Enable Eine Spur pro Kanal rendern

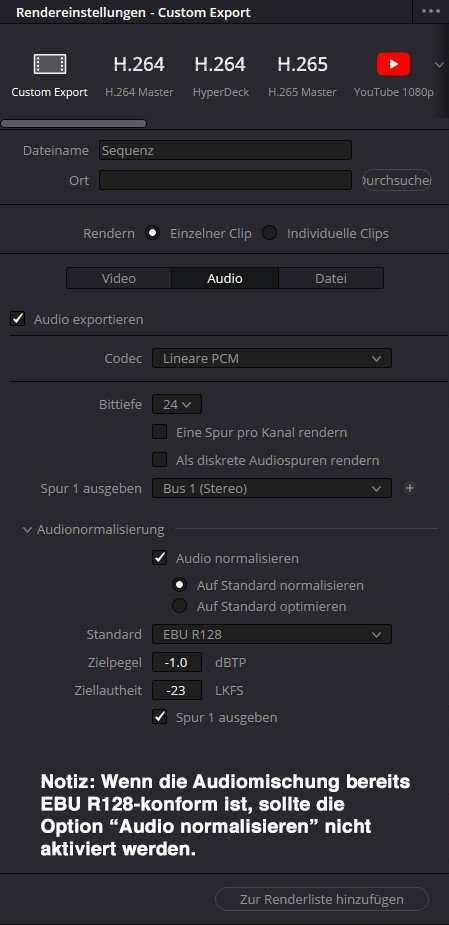159,432
